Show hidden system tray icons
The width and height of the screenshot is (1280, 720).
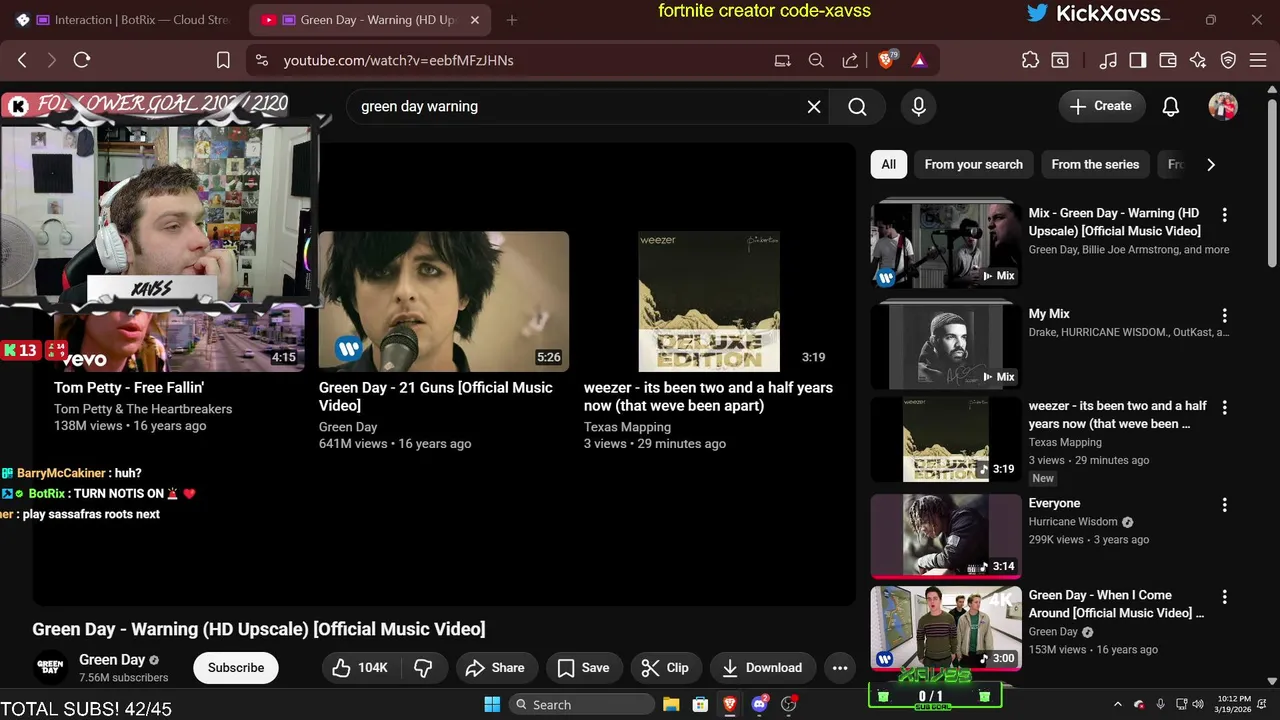click(x=1118, y=704)
